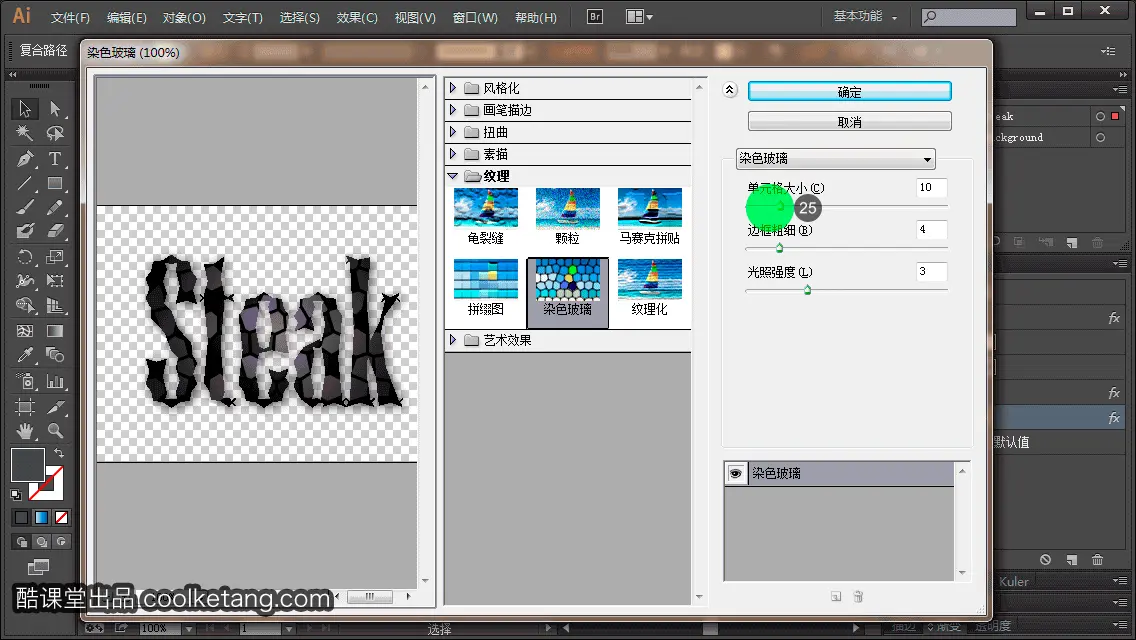Enable Draw Normal mode button
This screenshot has width=1136, height=640.
coord(22,541)
